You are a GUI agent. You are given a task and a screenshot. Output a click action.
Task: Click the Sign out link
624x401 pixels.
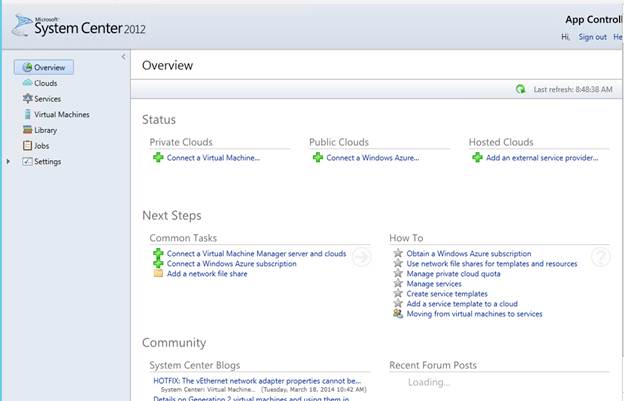pos(592,37)
